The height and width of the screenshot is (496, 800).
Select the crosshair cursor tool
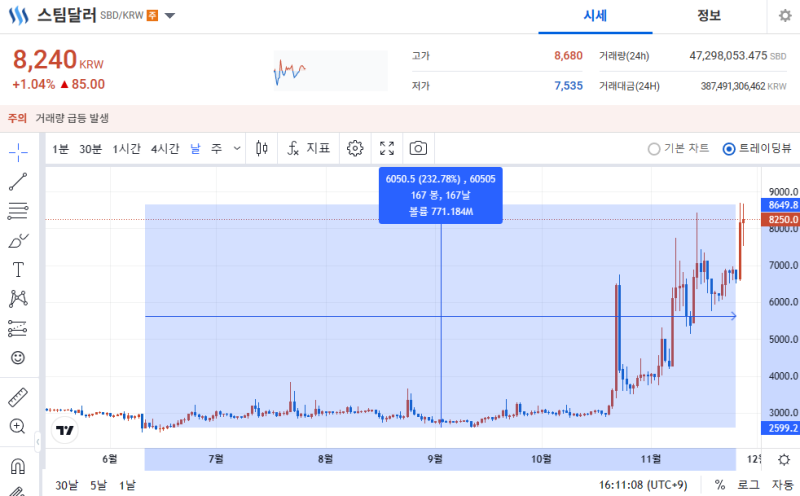pos(18,152)
